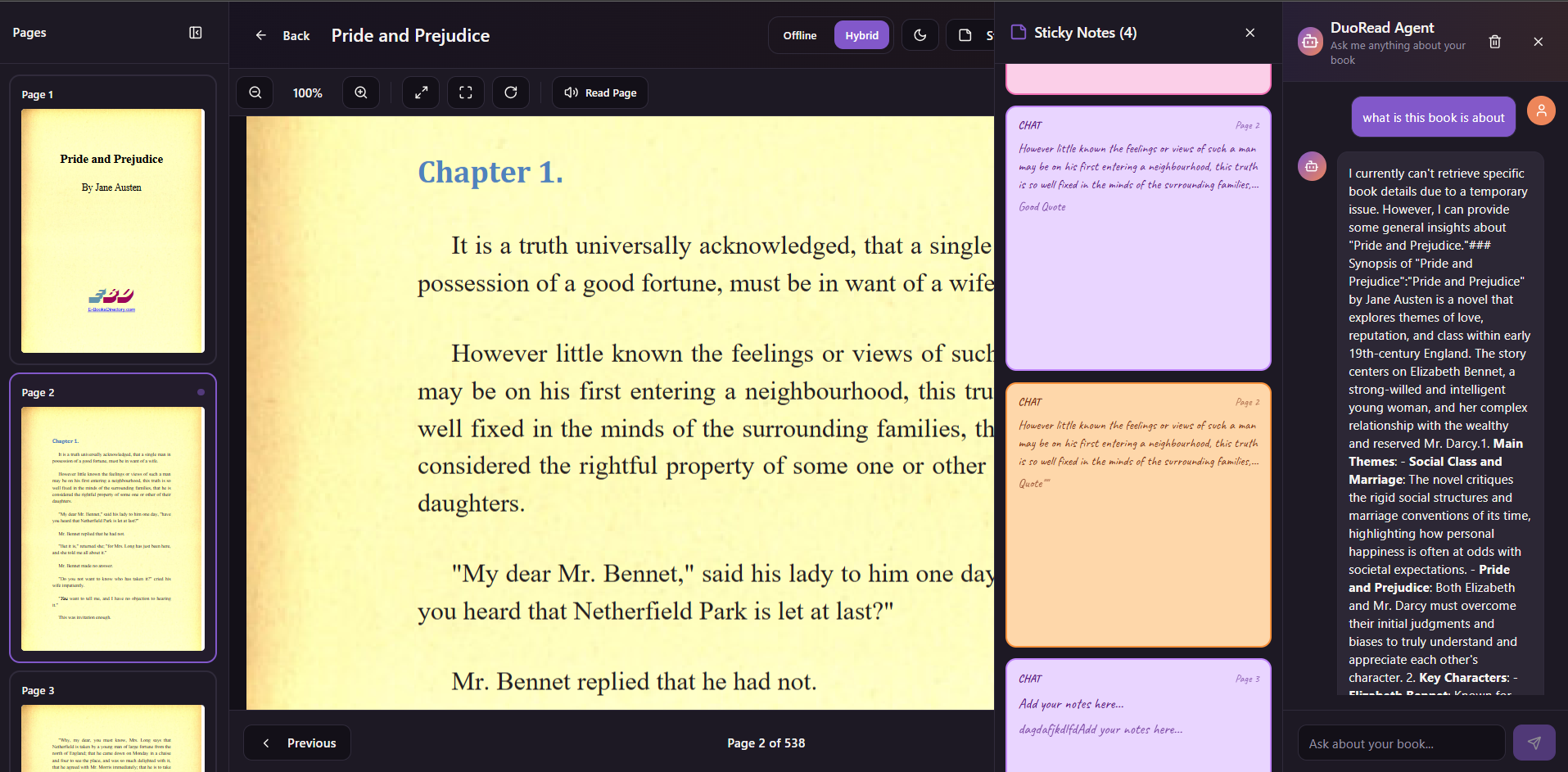Zoom out of the page
The image size is (1568, 772).
point(255,93)
